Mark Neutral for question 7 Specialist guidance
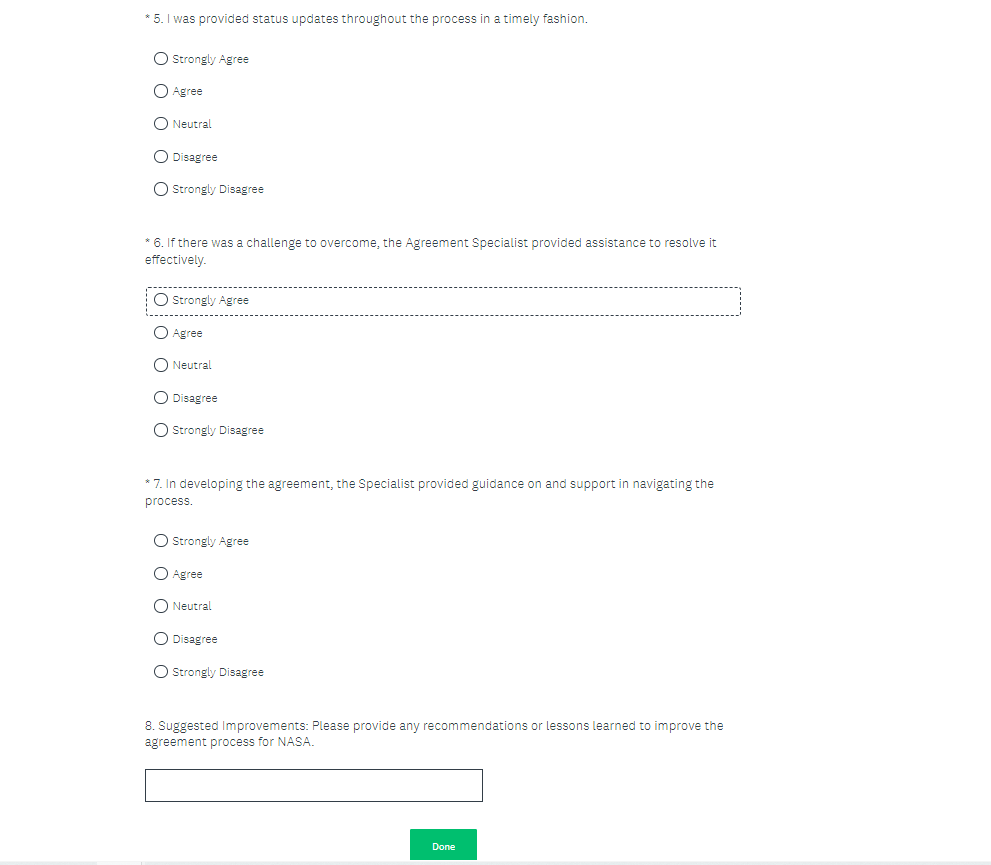 coord(161,606)
